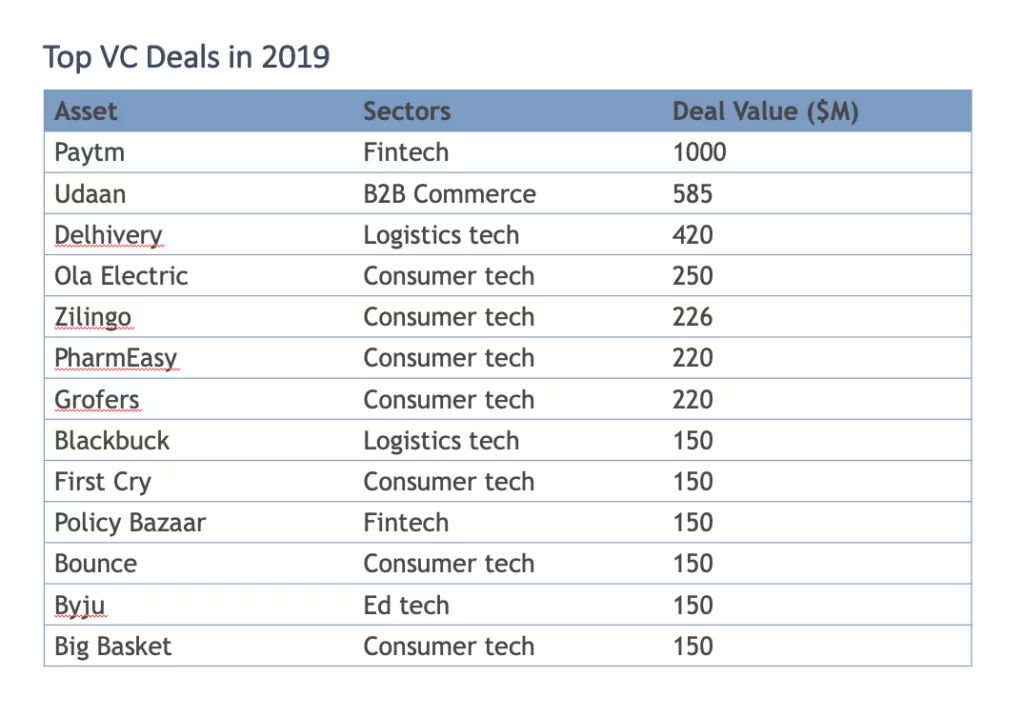Click the underlined word Delhivery
The height and width of the screenshot is (717, 1024).
coord(108,236)
